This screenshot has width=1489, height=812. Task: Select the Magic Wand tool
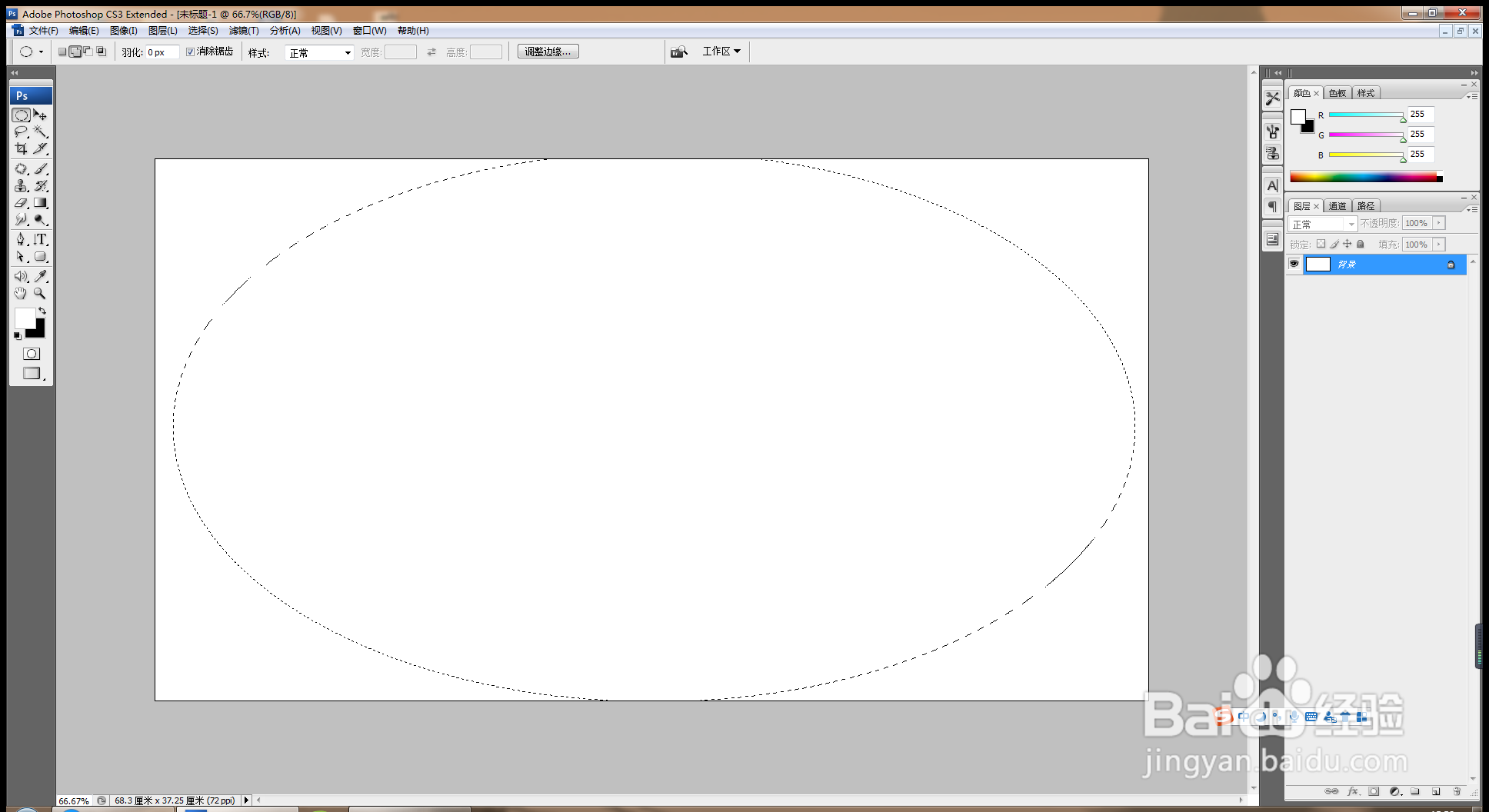41,132
